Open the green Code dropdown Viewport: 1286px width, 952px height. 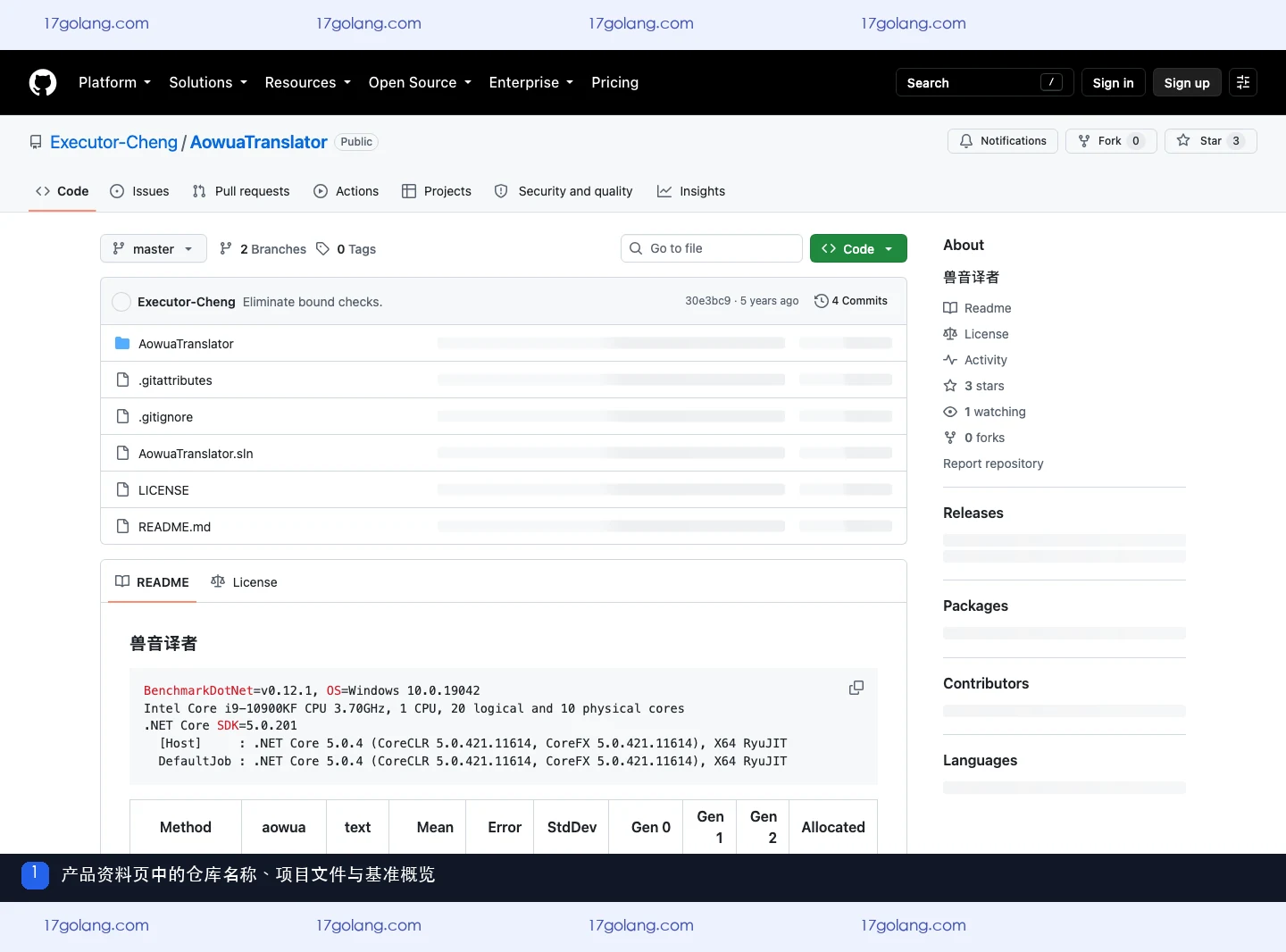858,248
